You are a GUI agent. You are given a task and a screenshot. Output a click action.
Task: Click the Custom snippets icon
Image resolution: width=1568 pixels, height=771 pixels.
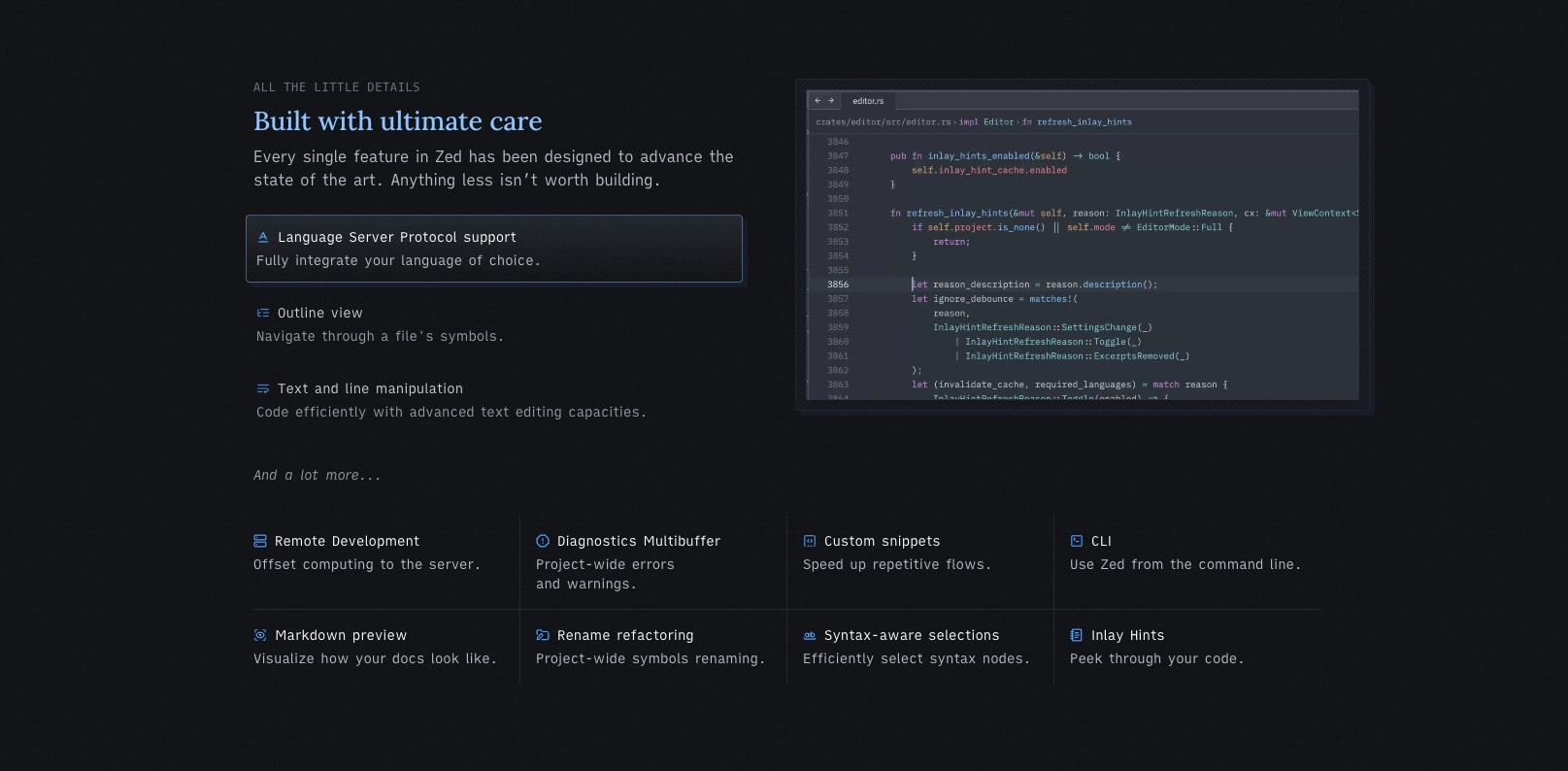pos(810,541)
